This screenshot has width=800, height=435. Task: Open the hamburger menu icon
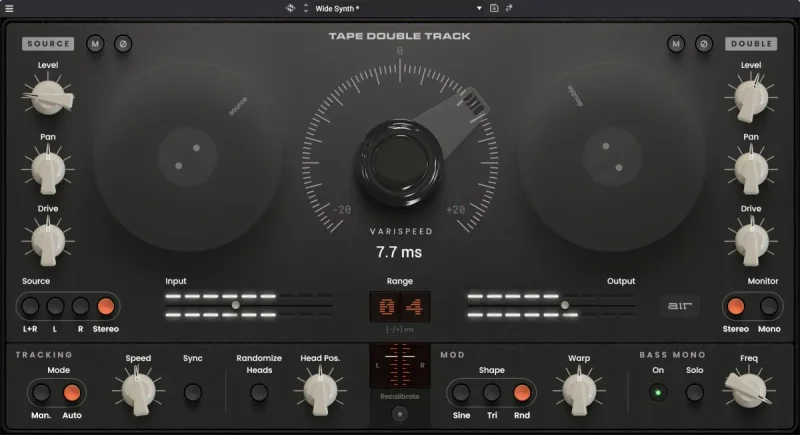(9, 8)
